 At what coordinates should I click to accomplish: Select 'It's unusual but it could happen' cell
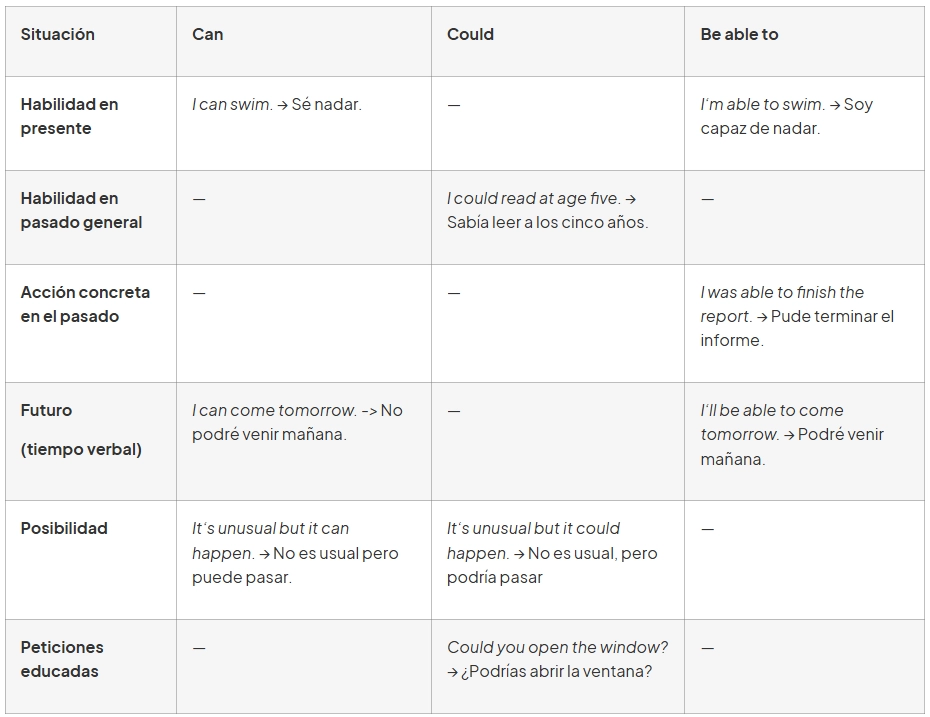click(x=552, y=553)
